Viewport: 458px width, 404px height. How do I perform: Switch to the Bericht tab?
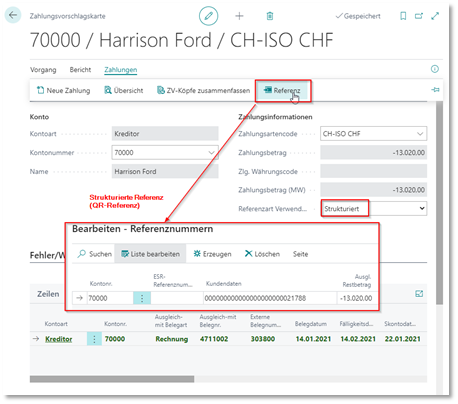[x=80, y=70]
